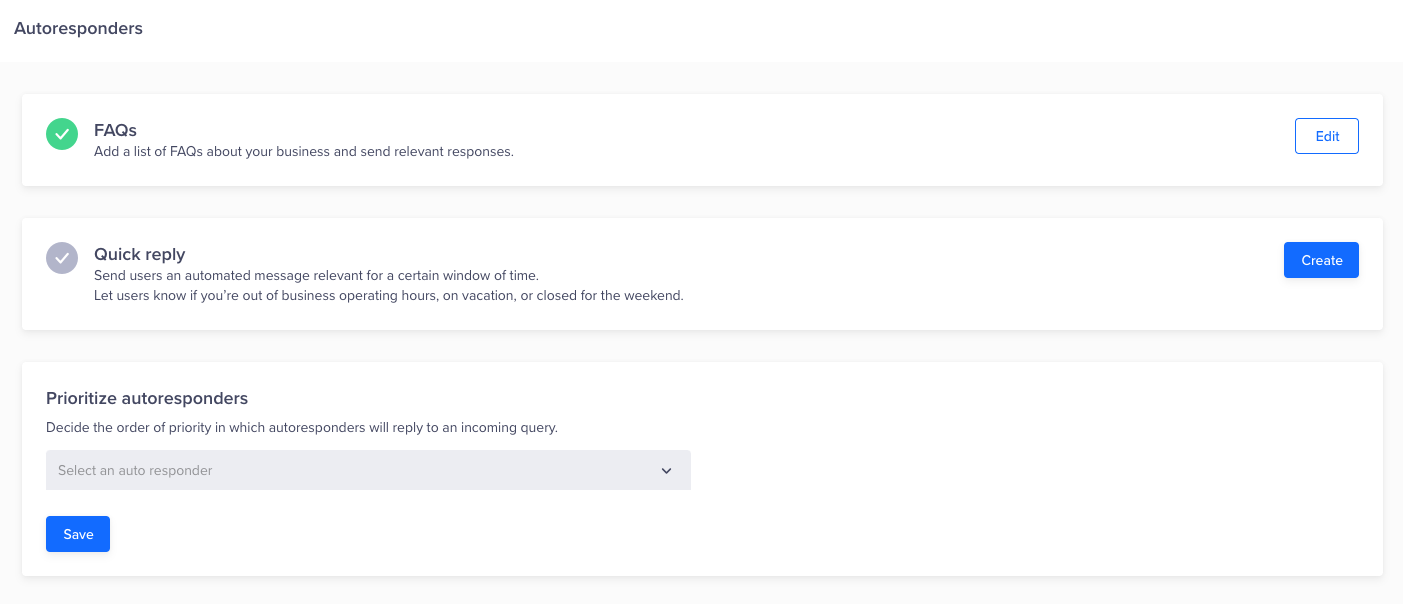The width and height of the screenshot is (1403, 604).
Task: Open the Select an auto responder dropdown
Action: [x=368, y=470]
